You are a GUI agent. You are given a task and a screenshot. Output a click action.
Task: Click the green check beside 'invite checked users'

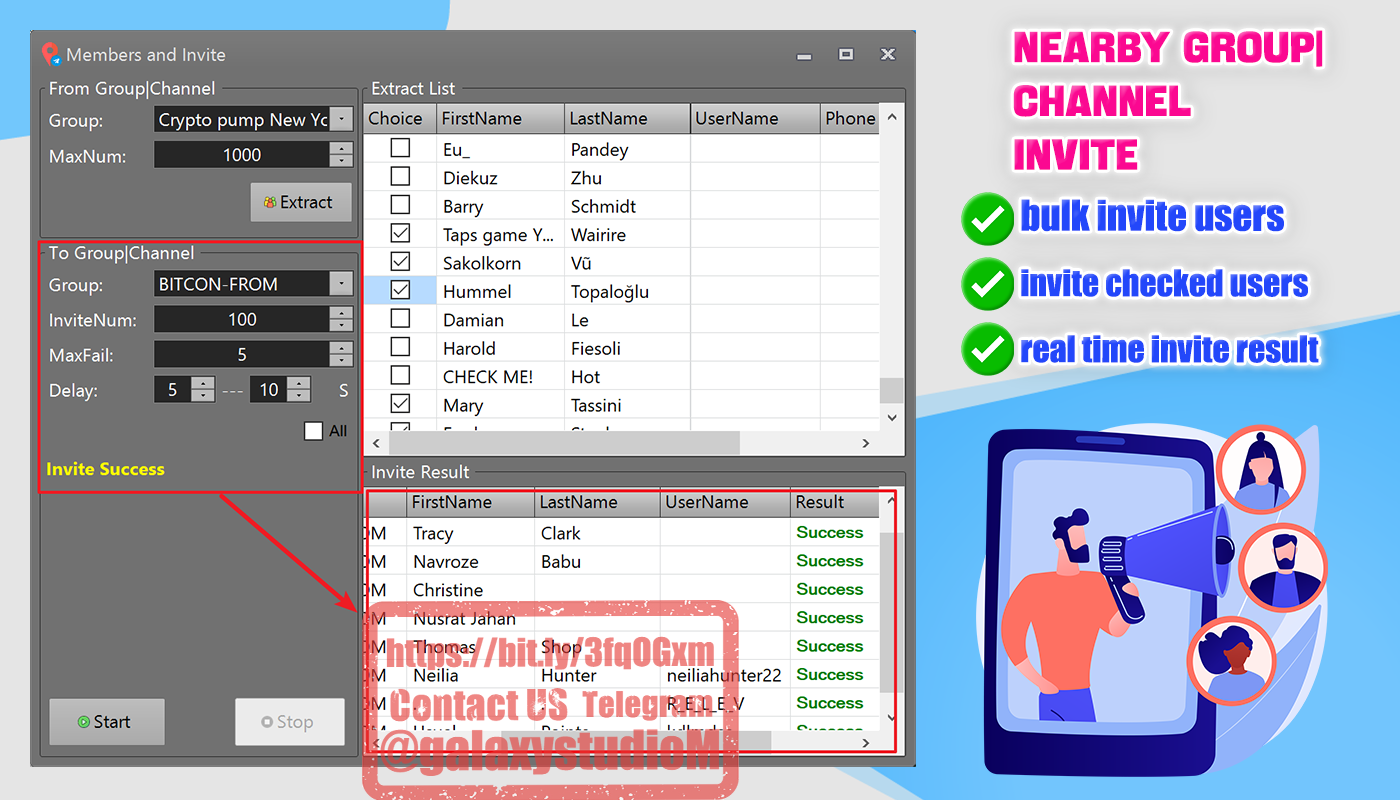pyautogui.click(x=986, y=284)
